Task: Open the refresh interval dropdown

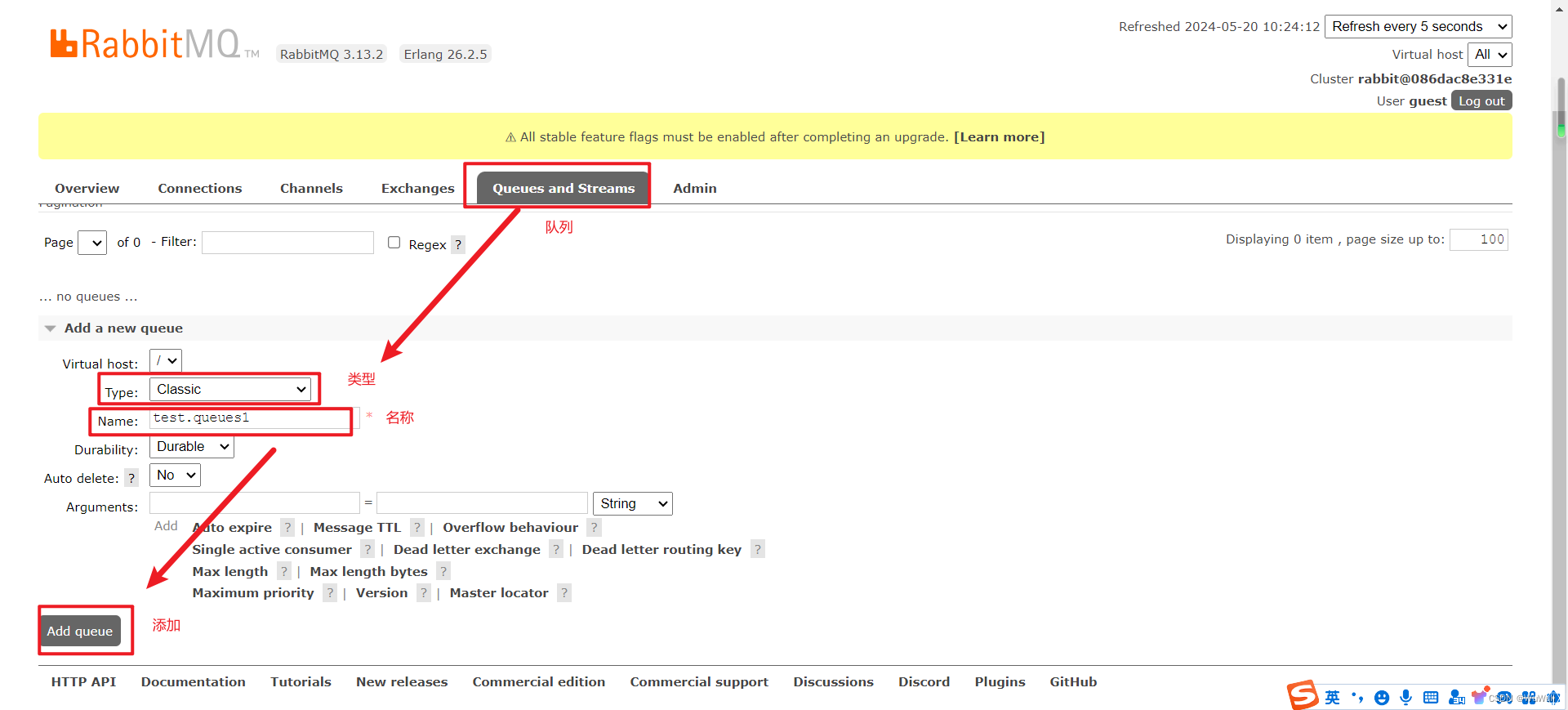Action: [x=1418, y=26]
